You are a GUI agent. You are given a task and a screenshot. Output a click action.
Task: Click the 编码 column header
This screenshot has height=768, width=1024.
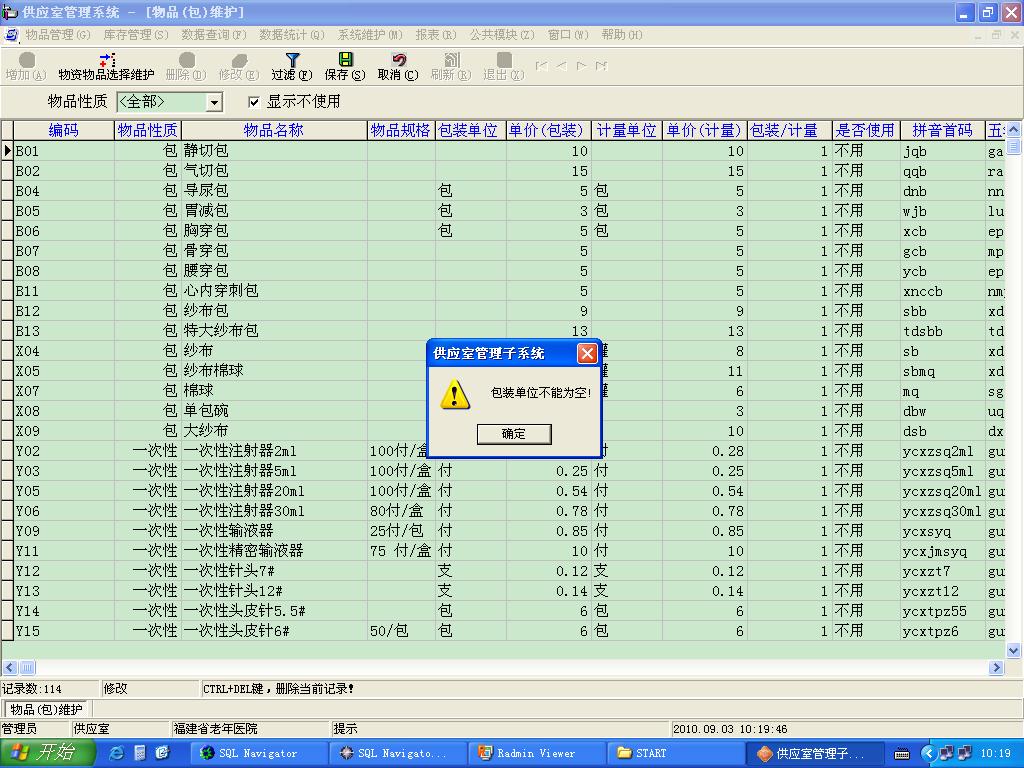point(64,130)
